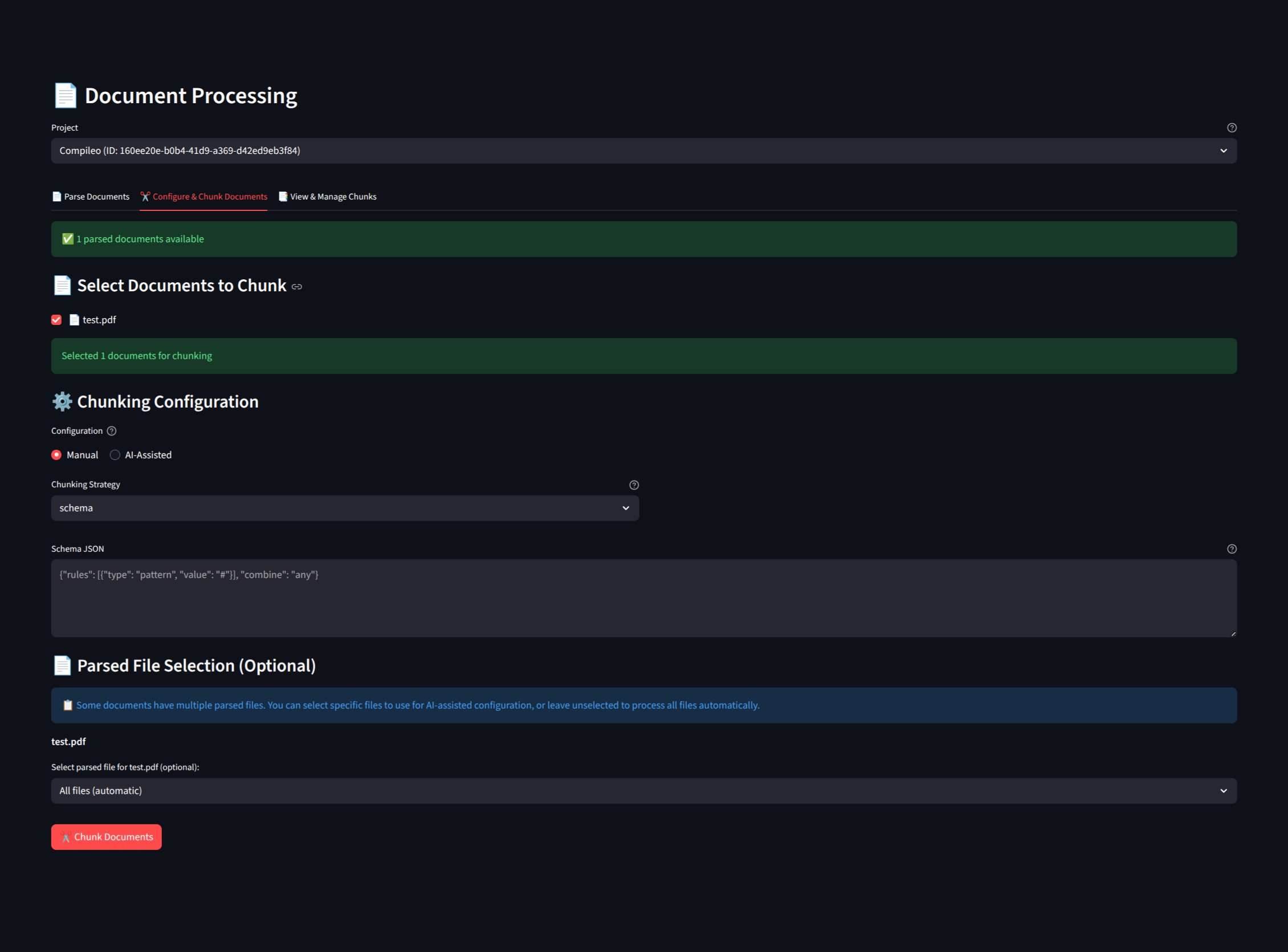Viewport: 1288px width, 952px height.
Task: Click the Project help question-mark icon
Action: (1232, 128)
